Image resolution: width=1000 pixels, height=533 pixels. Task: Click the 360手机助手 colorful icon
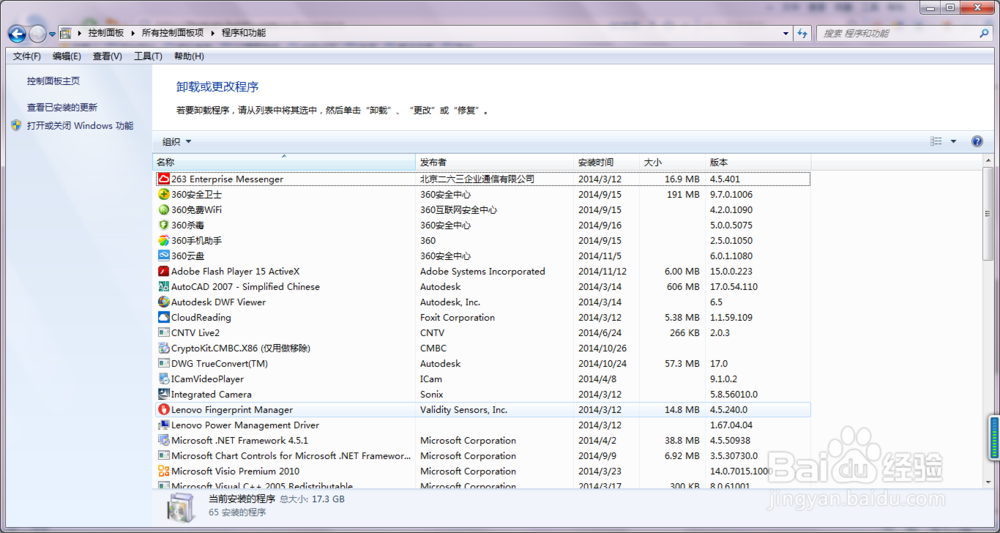(163, 240)
